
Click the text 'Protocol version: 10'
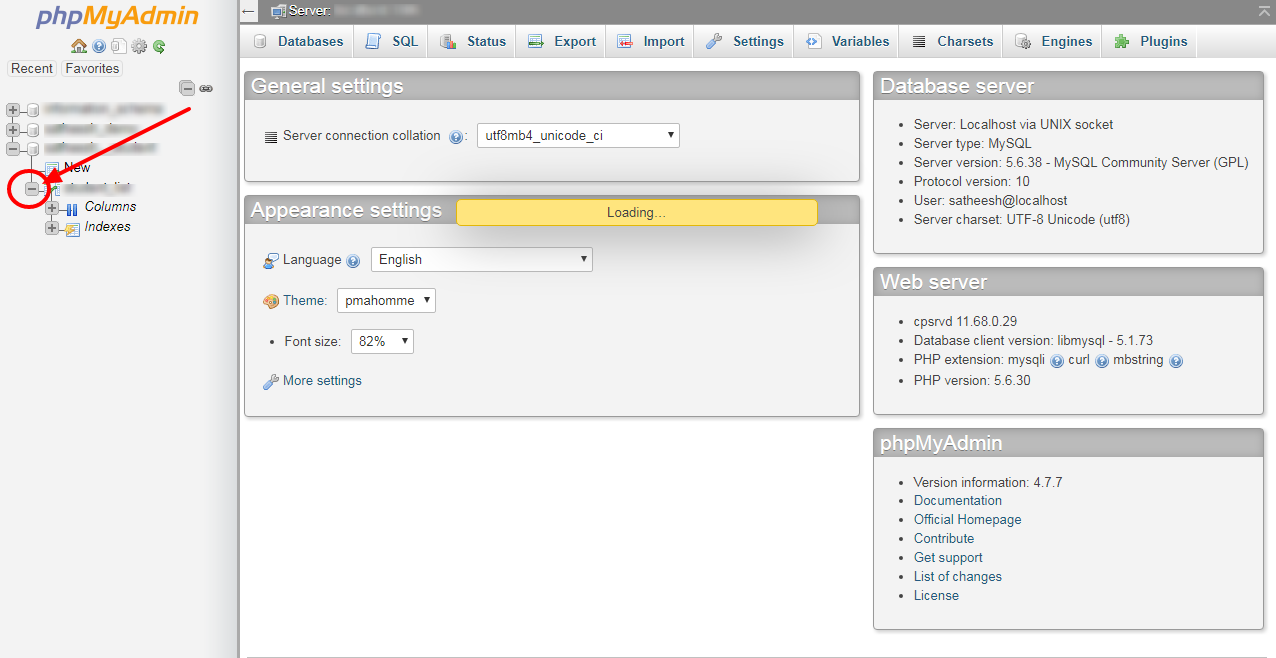(971, 182)
